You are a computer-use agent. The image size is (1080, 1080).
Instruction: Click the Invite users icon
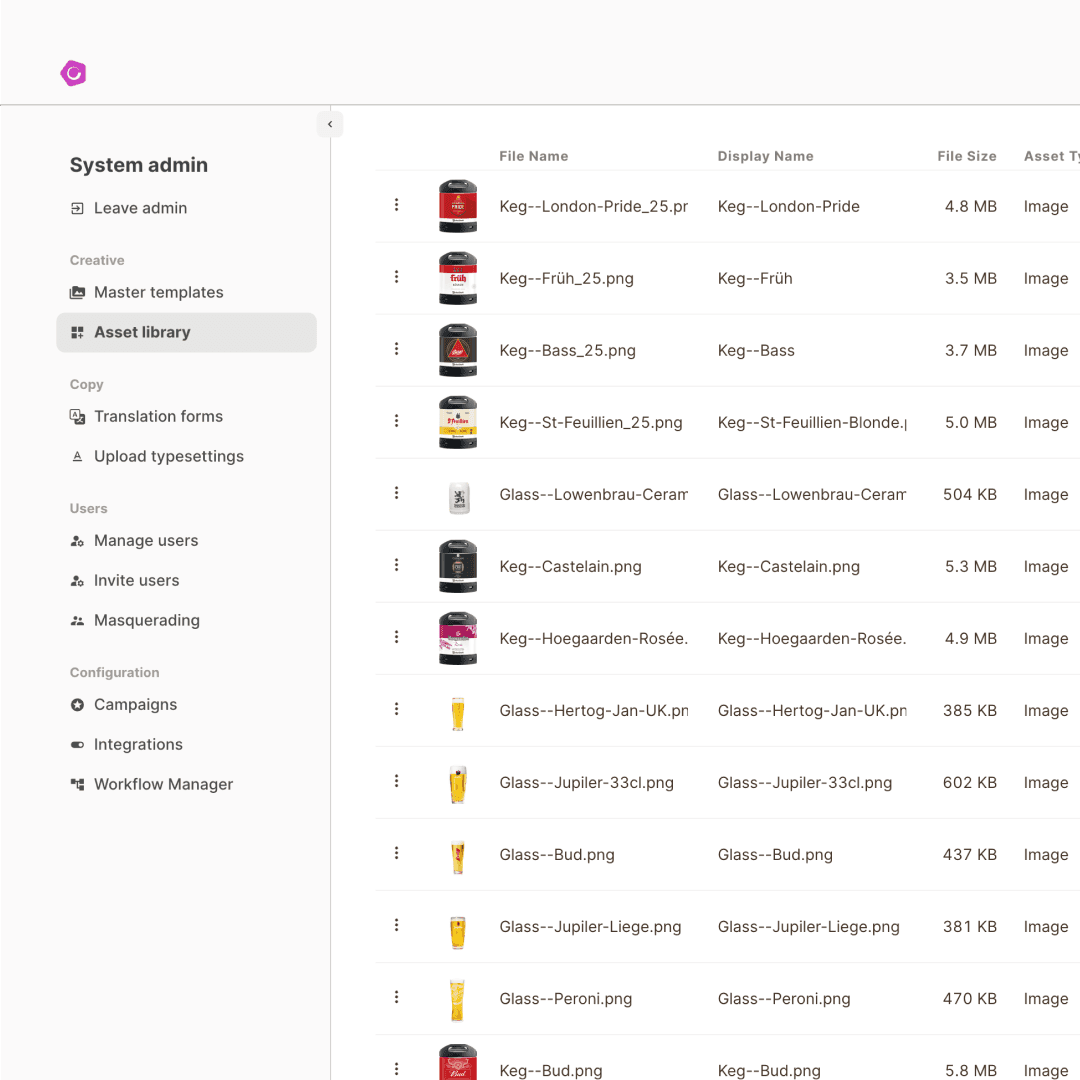coord(78,580)
